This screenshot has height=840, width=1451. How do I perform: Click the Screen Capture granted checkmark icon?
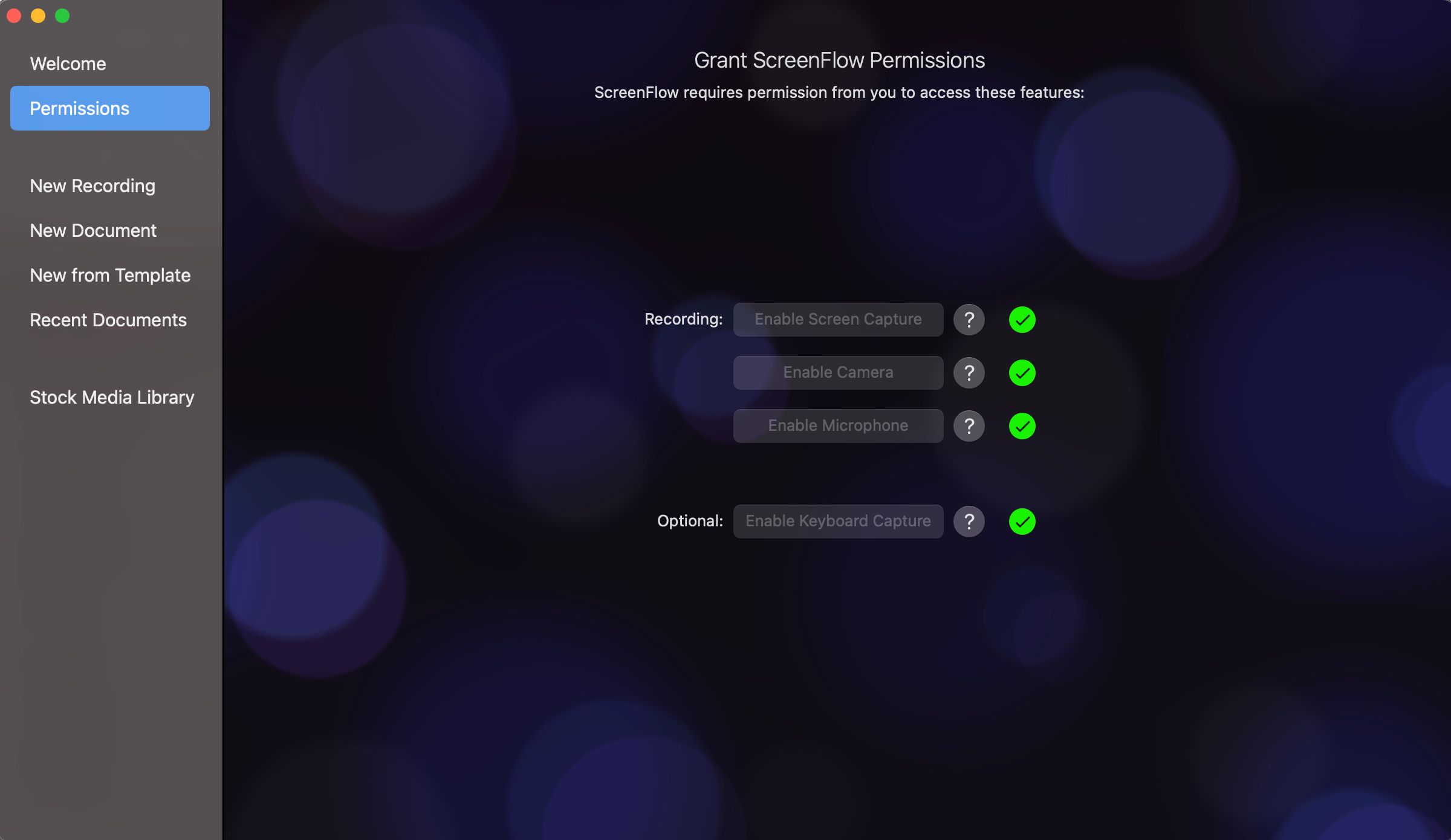click(x=1022, y=319)
